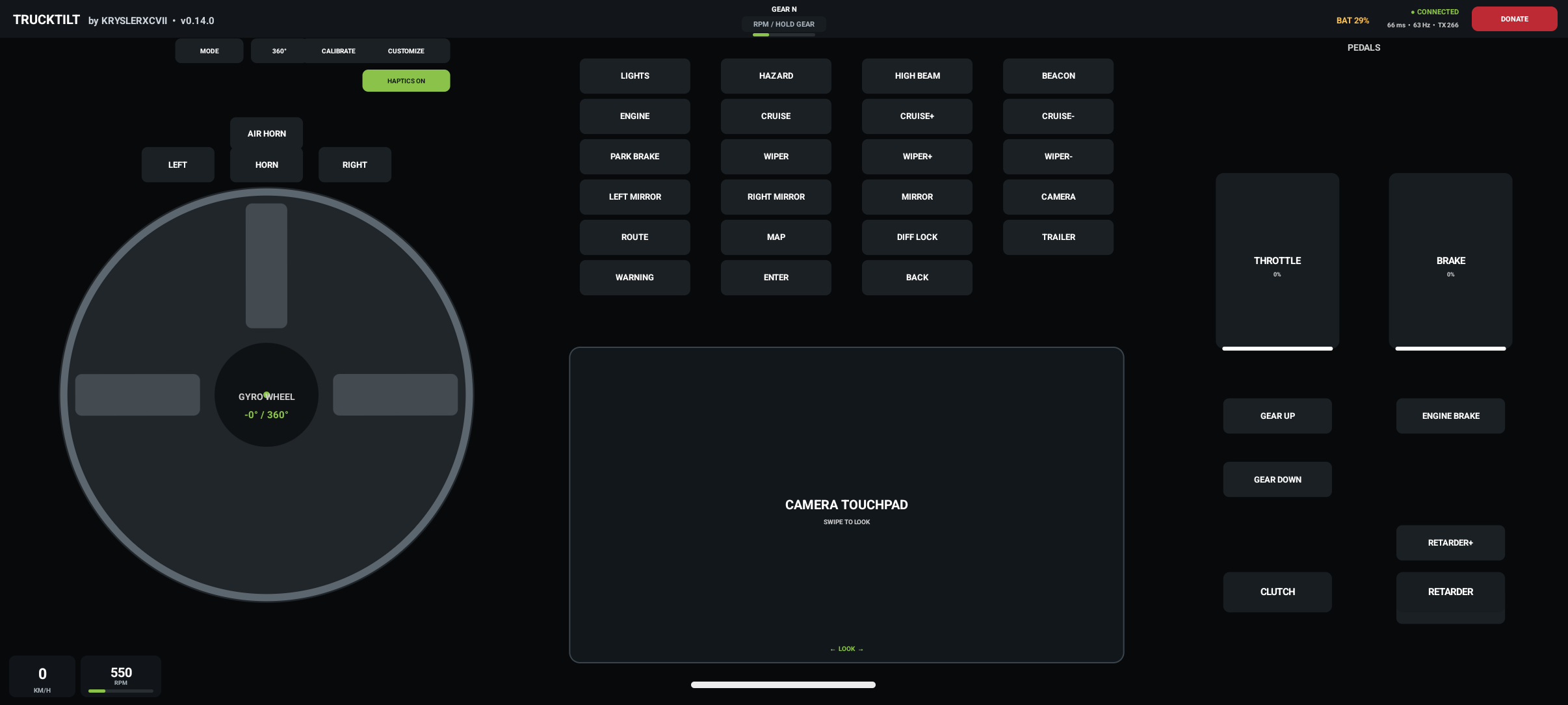The image size is (1568, 705).
Task: Open CALIBRATE
Action: point(338,51)
